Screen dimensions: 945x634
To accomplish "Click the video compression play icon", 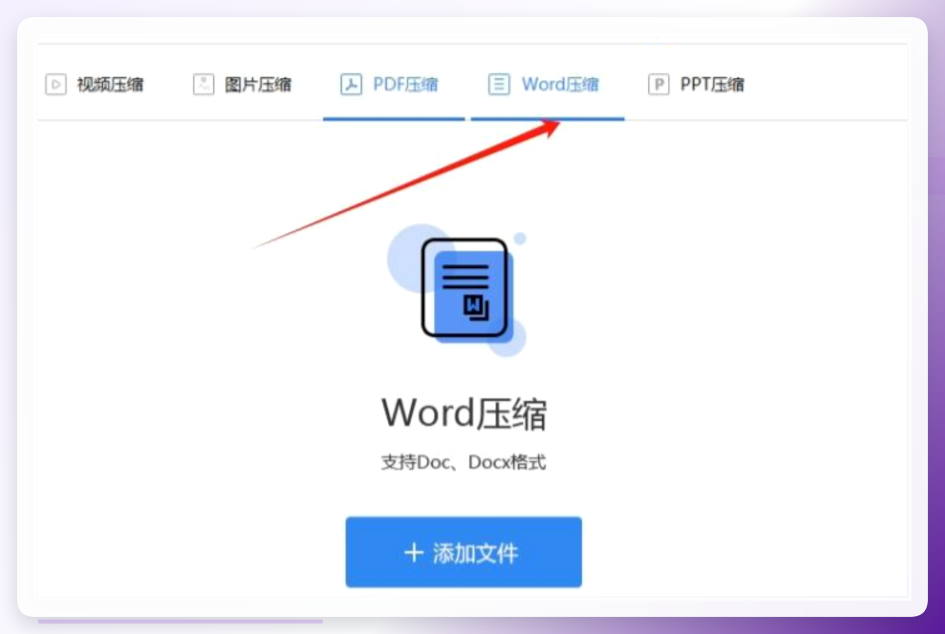I will tap(55, 84).
